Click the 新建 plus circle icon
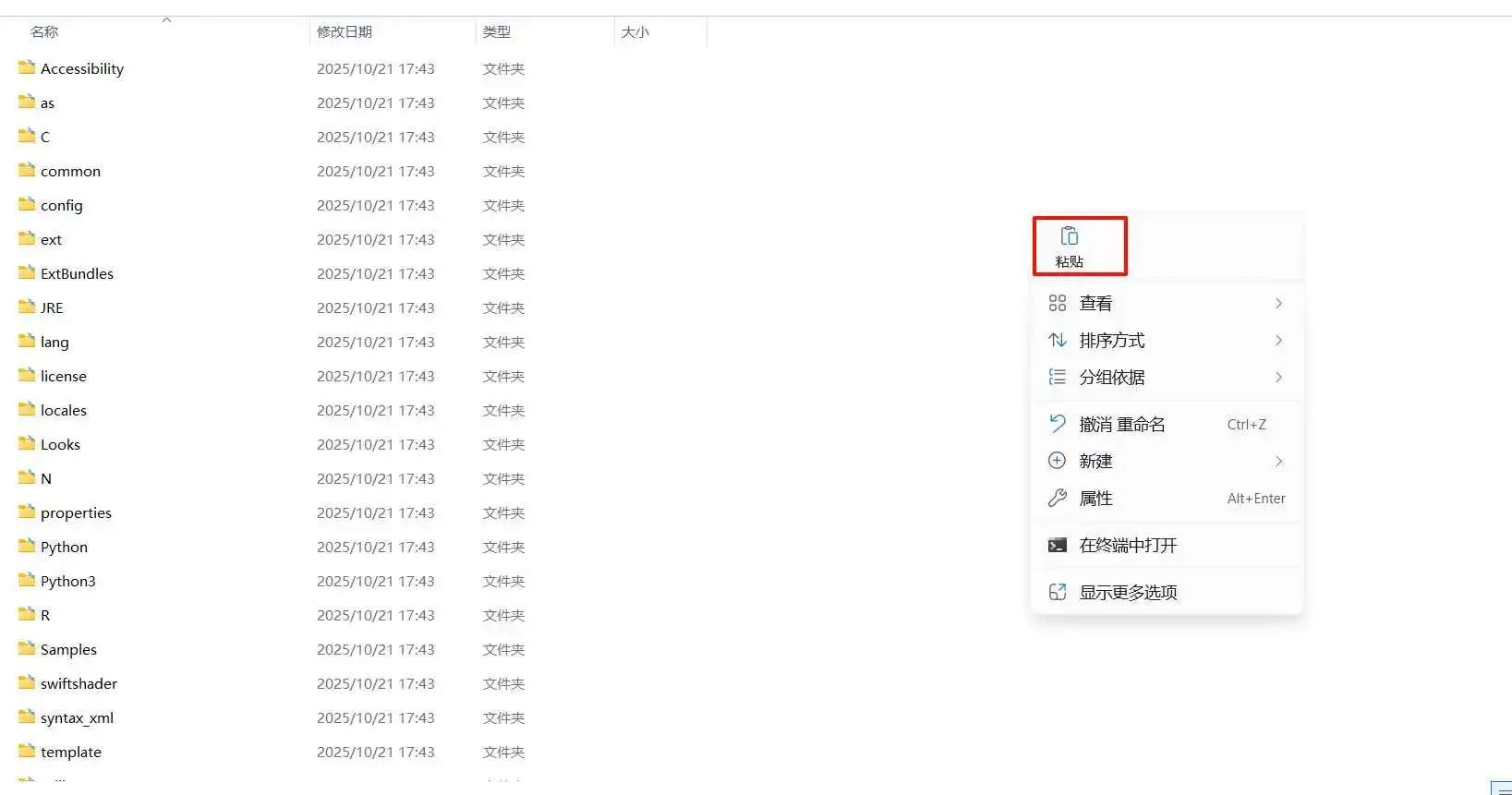The width and height of the screenshot is (1512, 795). point(1058,461)
